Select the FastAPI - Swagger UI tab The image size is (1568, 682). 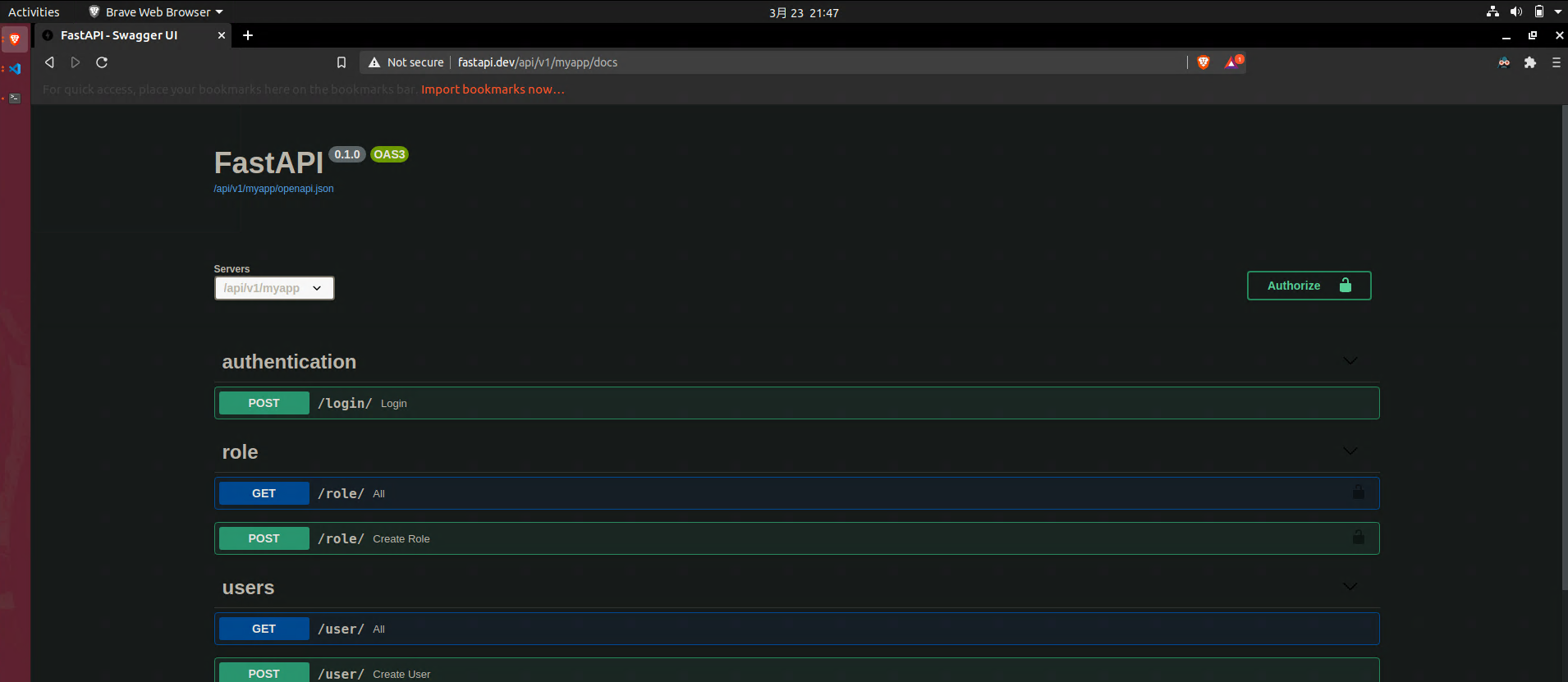click(x=131, y=35)
